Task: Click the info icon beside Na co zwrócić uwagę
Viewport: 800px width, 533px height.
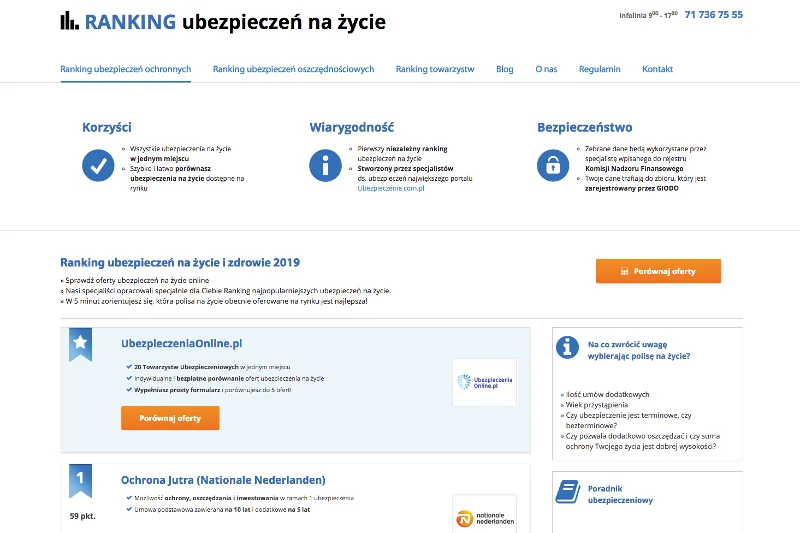Action: 567,347
